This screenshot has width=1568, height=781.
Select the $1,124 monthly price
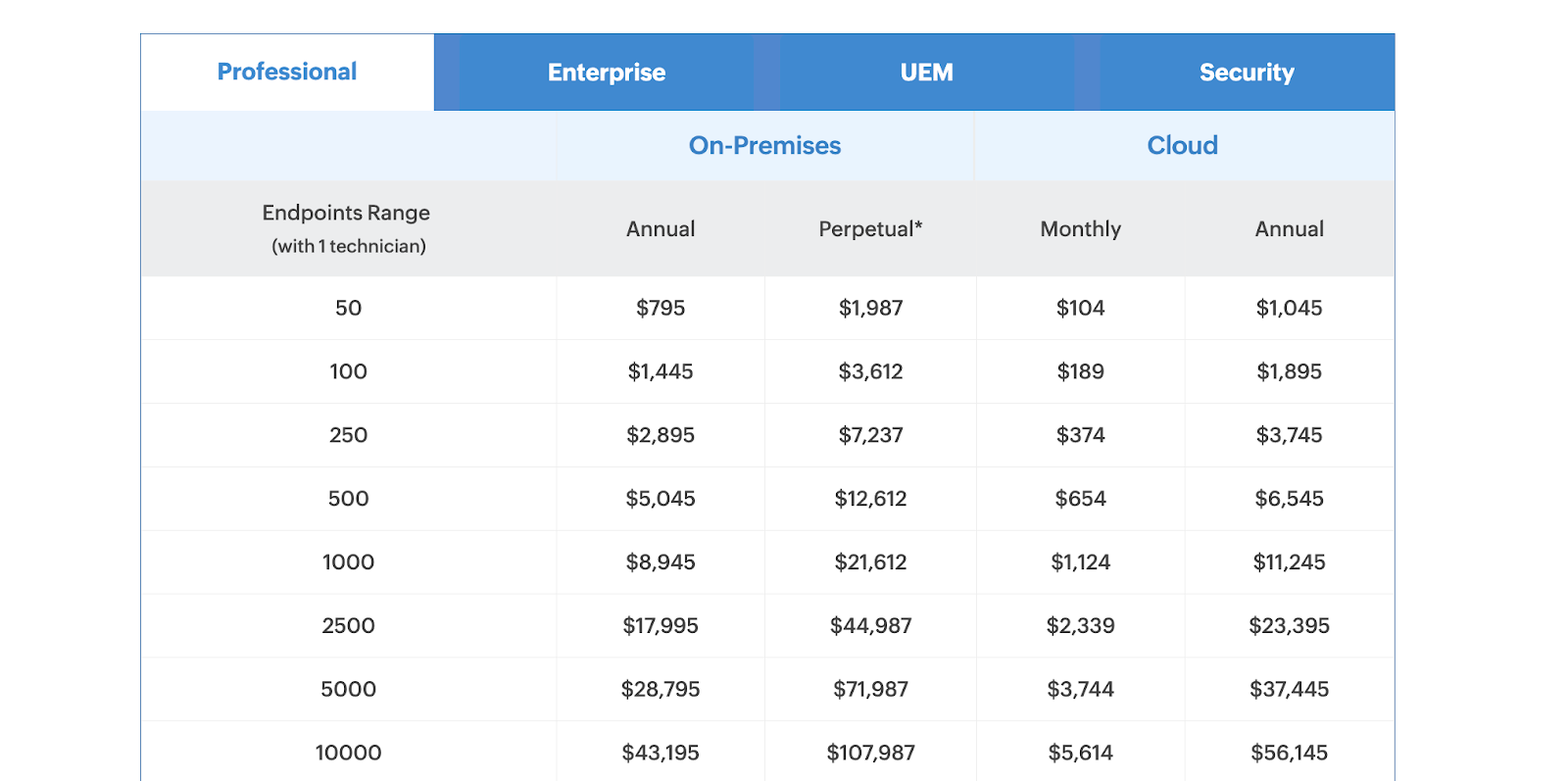click(x=1080, y=562)
